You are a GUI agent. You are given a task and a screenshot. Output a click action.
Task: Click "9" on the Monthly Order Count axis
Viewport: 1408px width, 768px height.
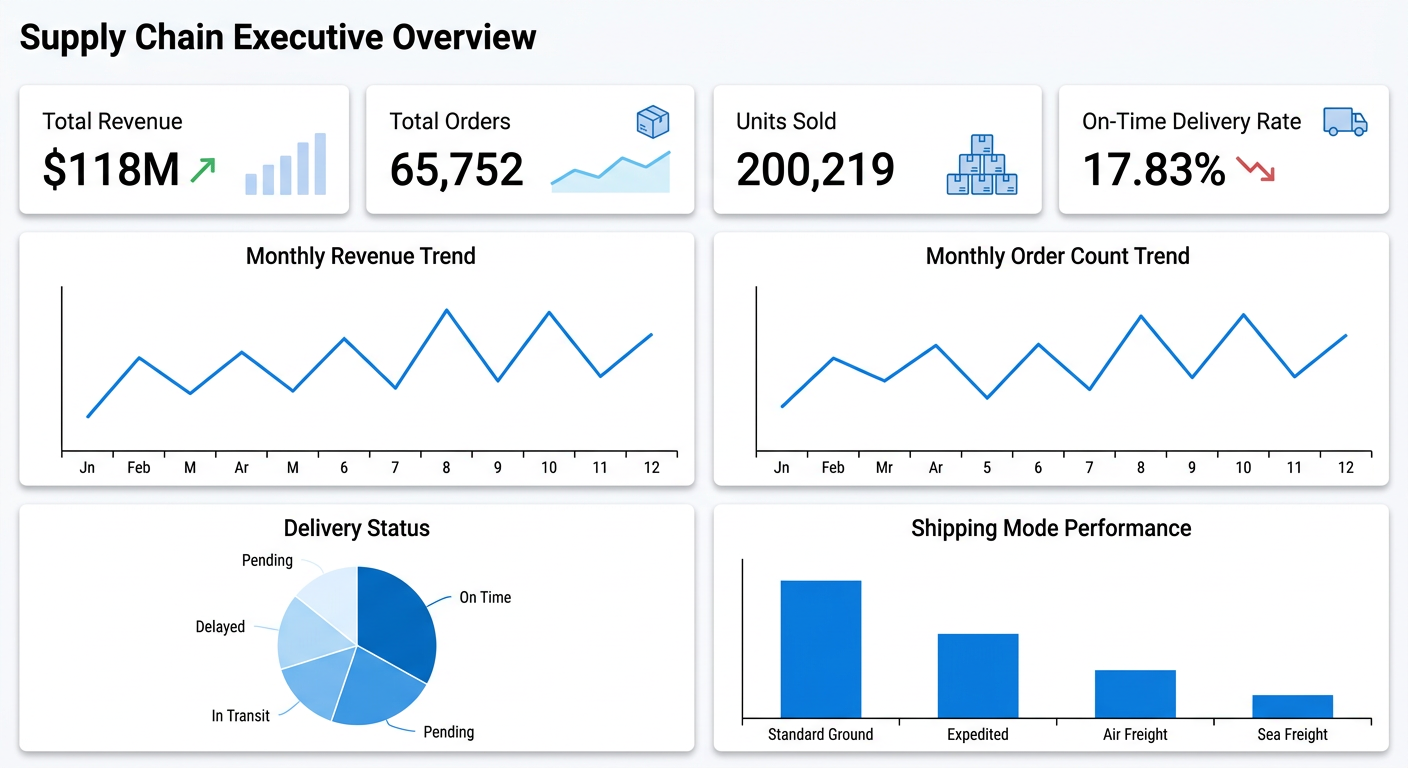(1192, 467)
